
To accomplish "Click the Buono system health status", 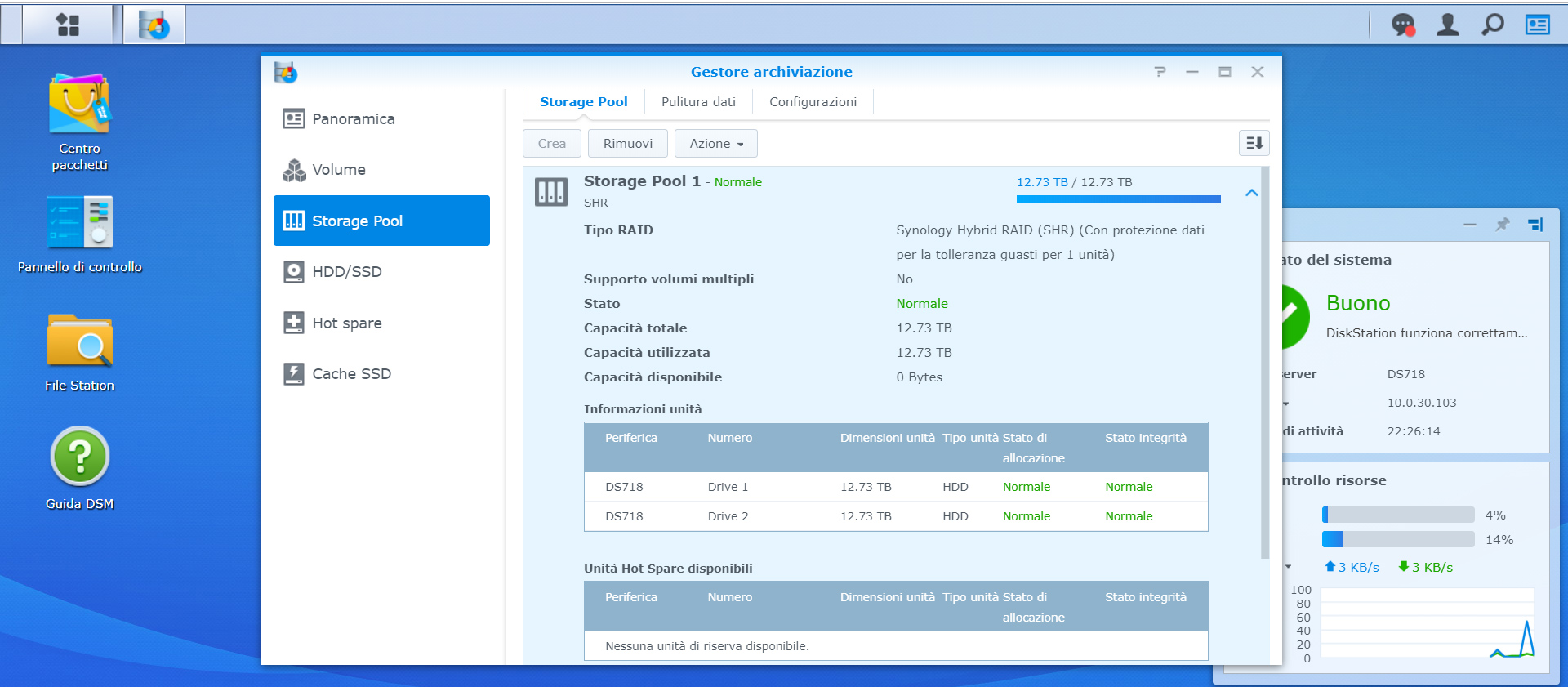I will [x=1358, y=303].
